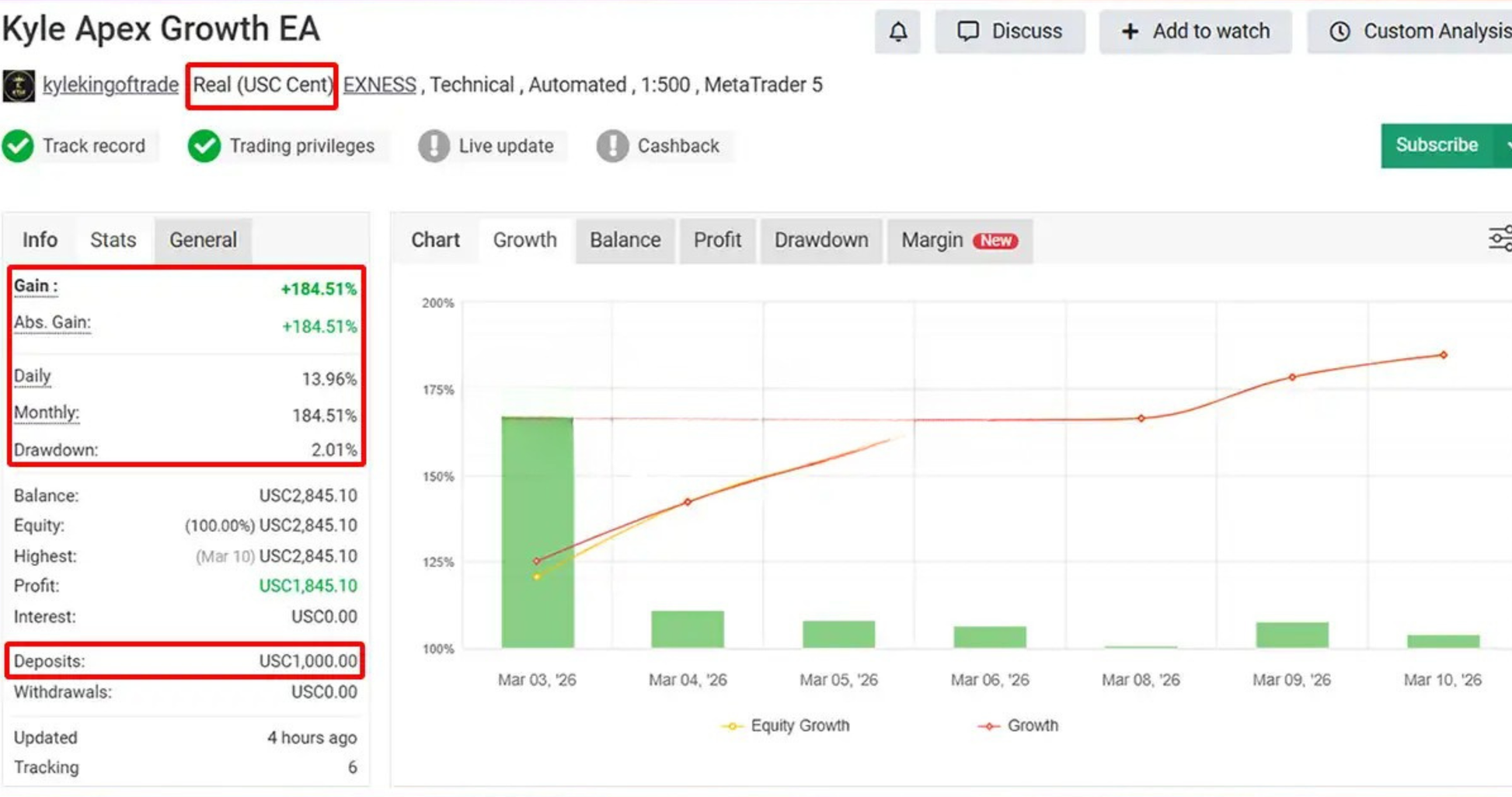The height and width of the screenshot is (797, 1512).
Task: Switch to the Stats tab
Action: click(113, 240)
